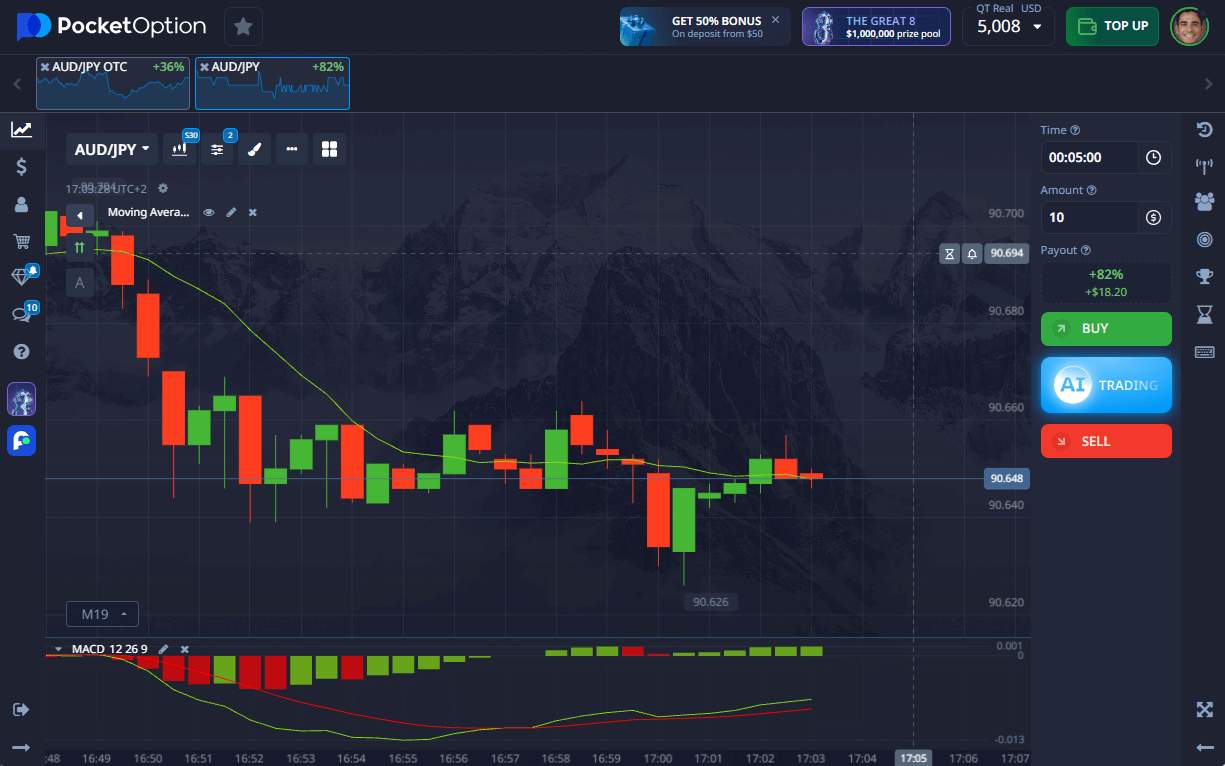
Task: Open multi-chart grid layout icon
Action: click(329, 150)
